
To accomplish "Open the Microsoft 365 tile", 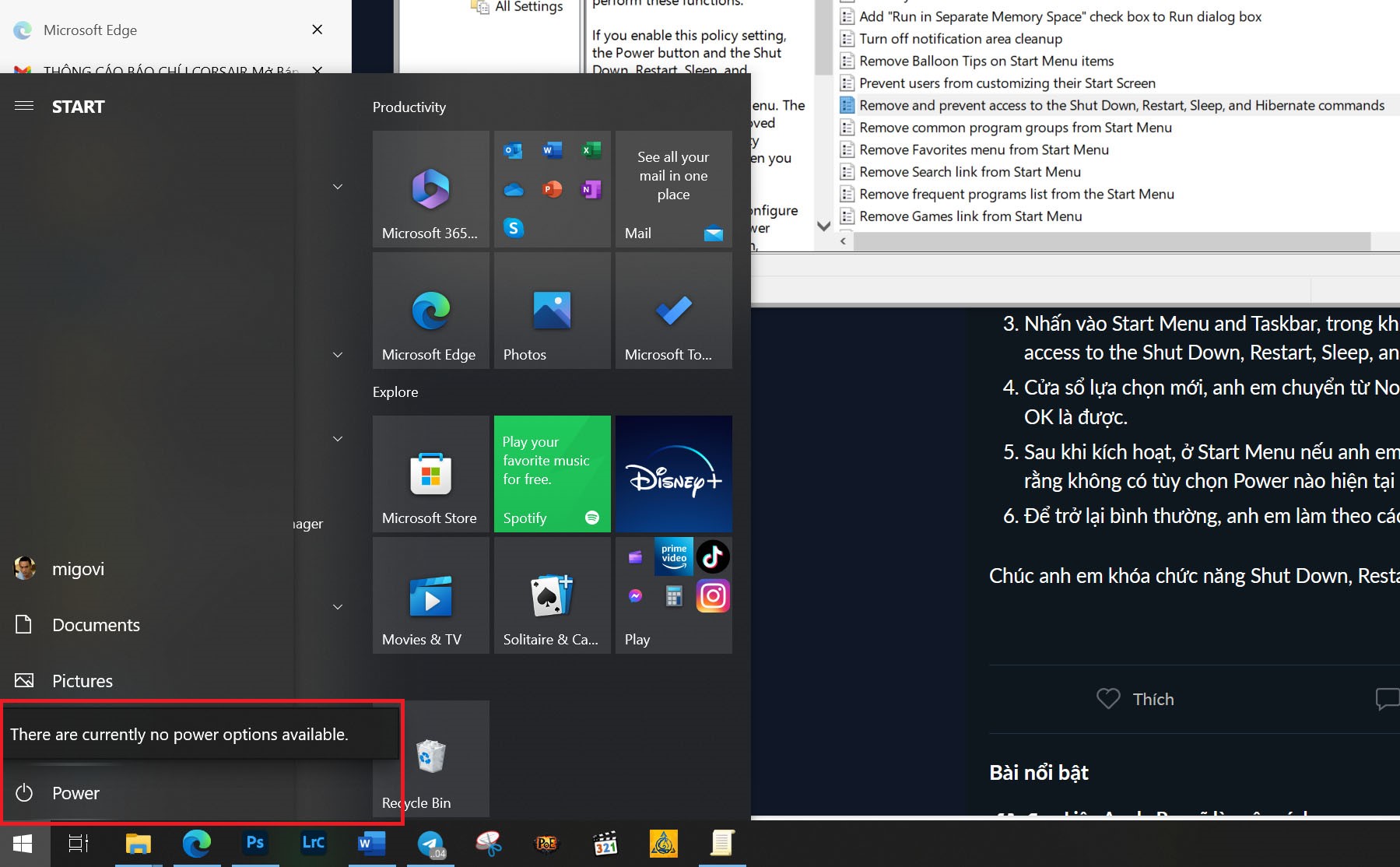I will [430, 189].
